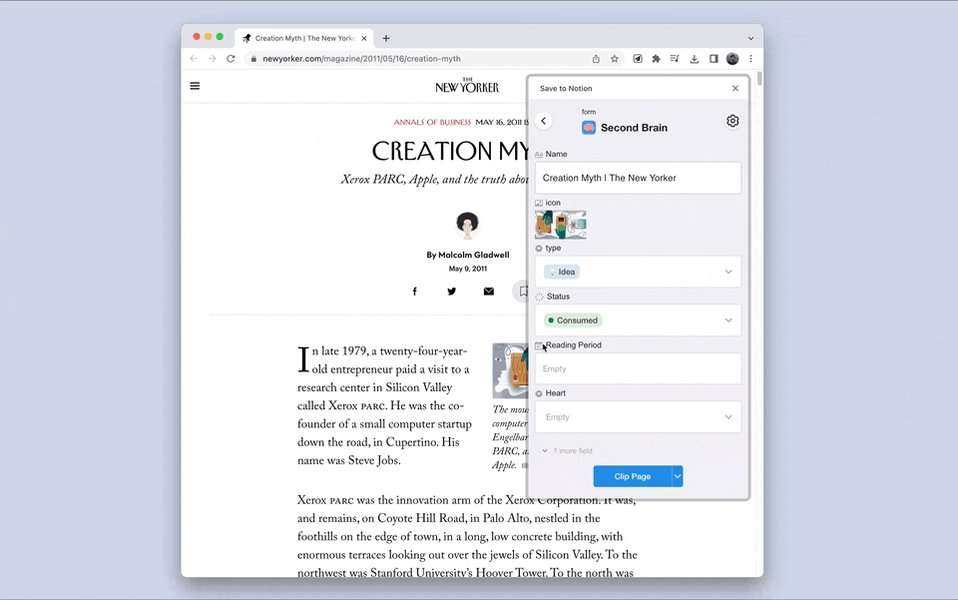Screen dimensions: 958x600
Task: Open the Save to Notion extension icon
Action: (x=637, y=59)
